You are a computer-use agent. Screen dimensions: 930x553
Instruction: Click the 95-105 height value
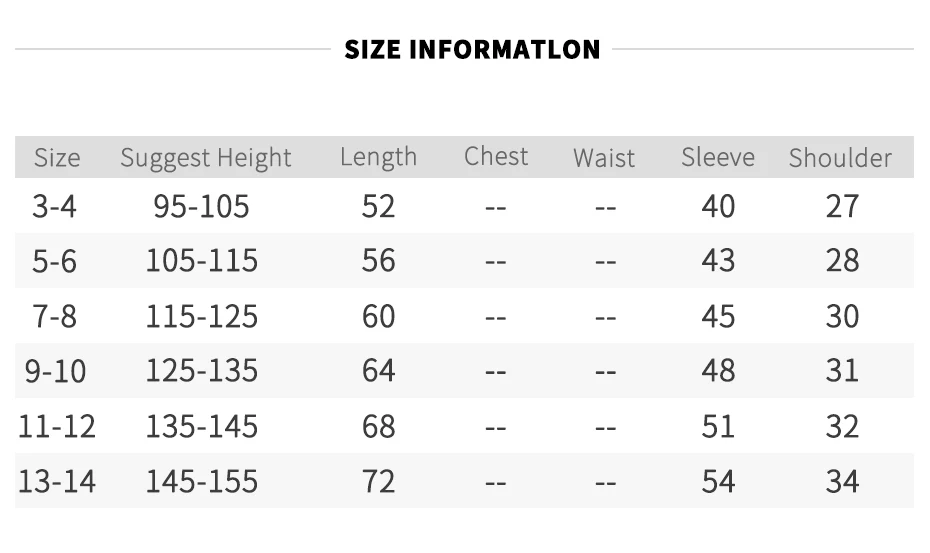tap(201, 206)
